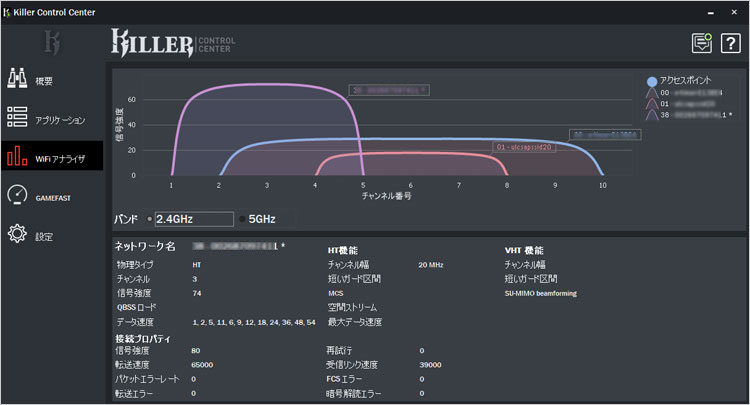Viewport: 750px width, 405px height.
Task: Select the 2.4GHz band radio button
Action: point(150,219)
